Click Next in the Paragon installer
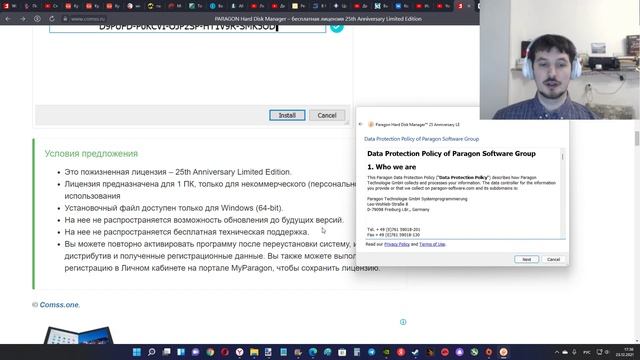The image size is (640, 360). 527,259
